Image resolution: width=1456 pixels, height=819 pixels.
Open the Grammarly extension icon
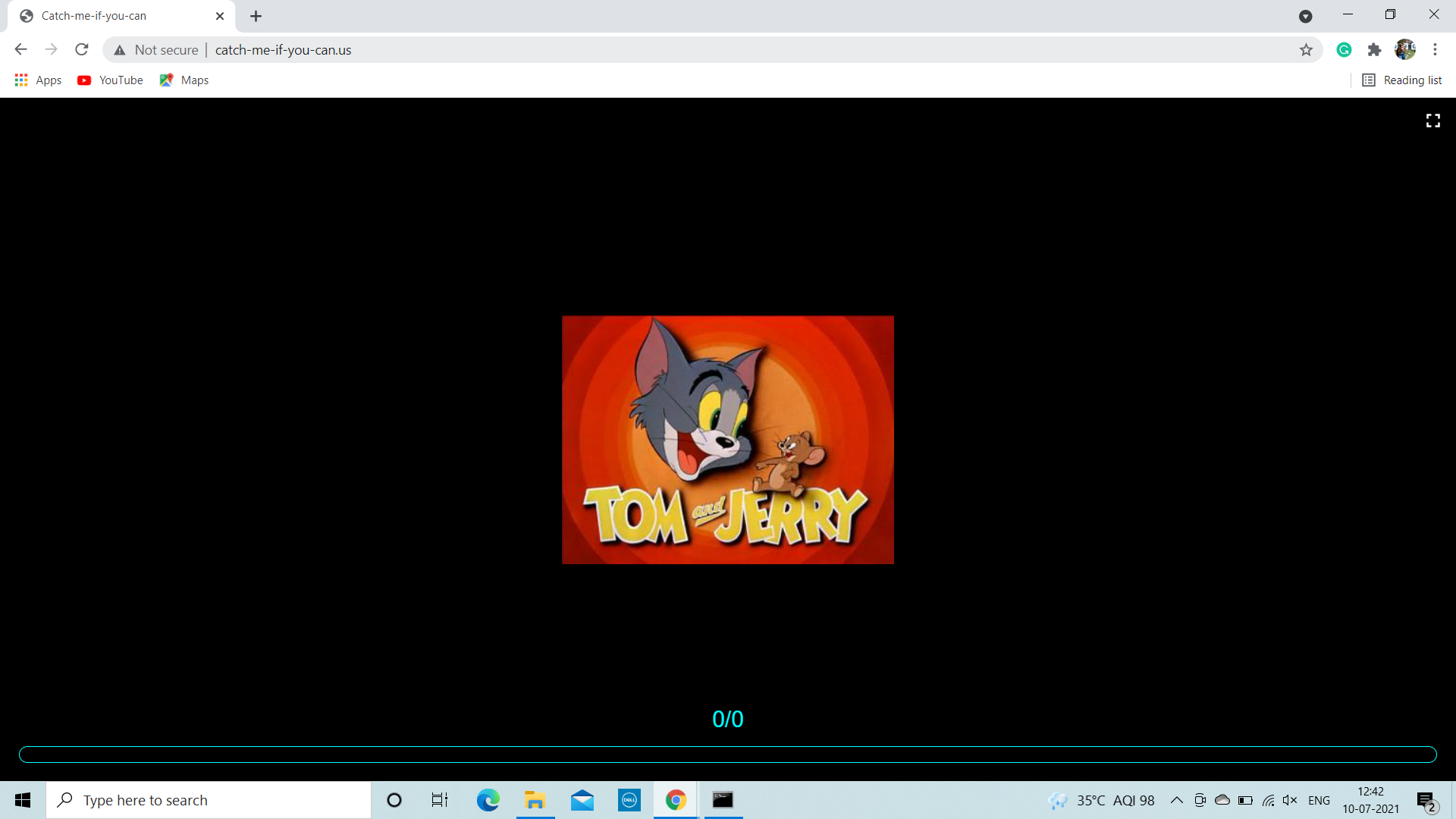[x=1344, y=50]
